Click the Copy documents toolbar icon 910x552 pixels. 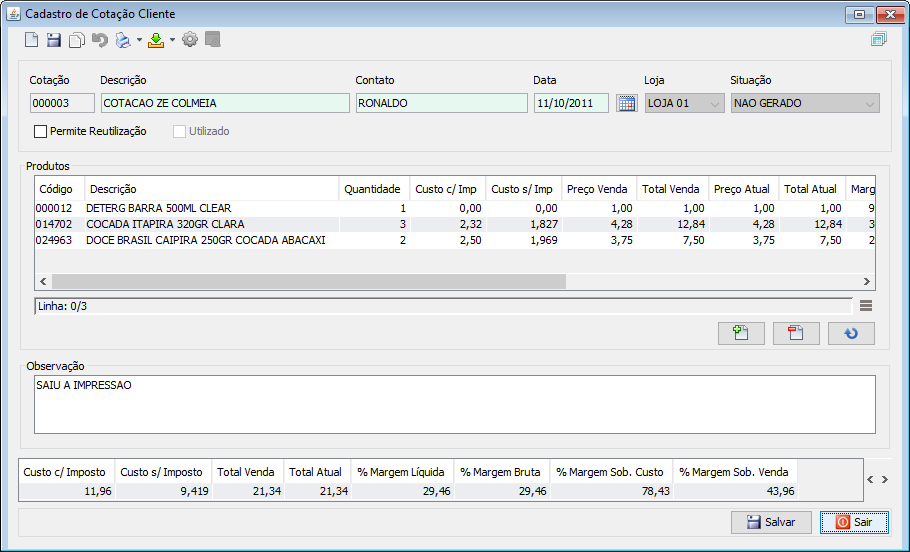tap(77, 40)
